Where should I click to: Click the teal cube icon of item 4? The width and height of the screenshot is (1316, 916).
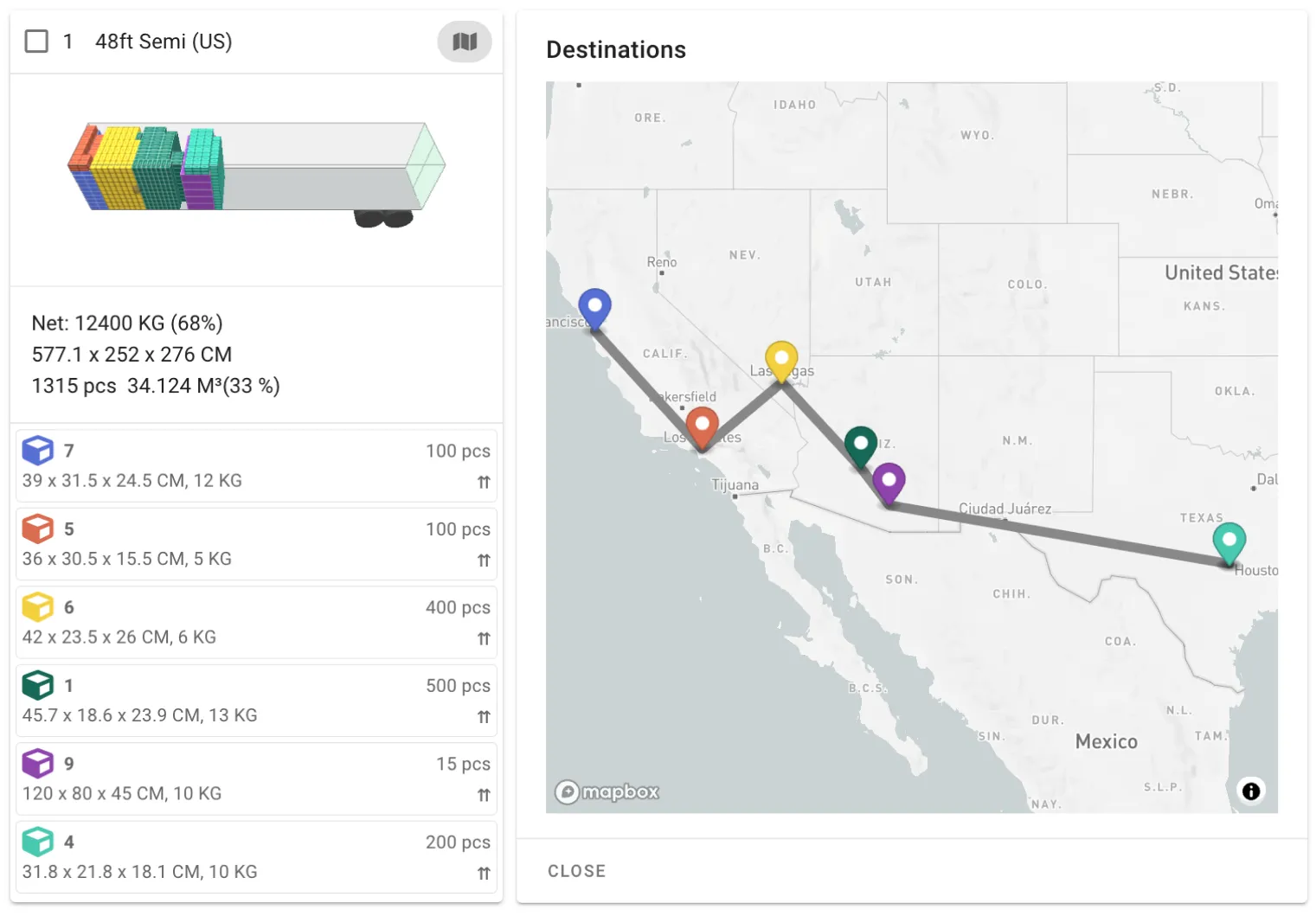coord(38,842)
